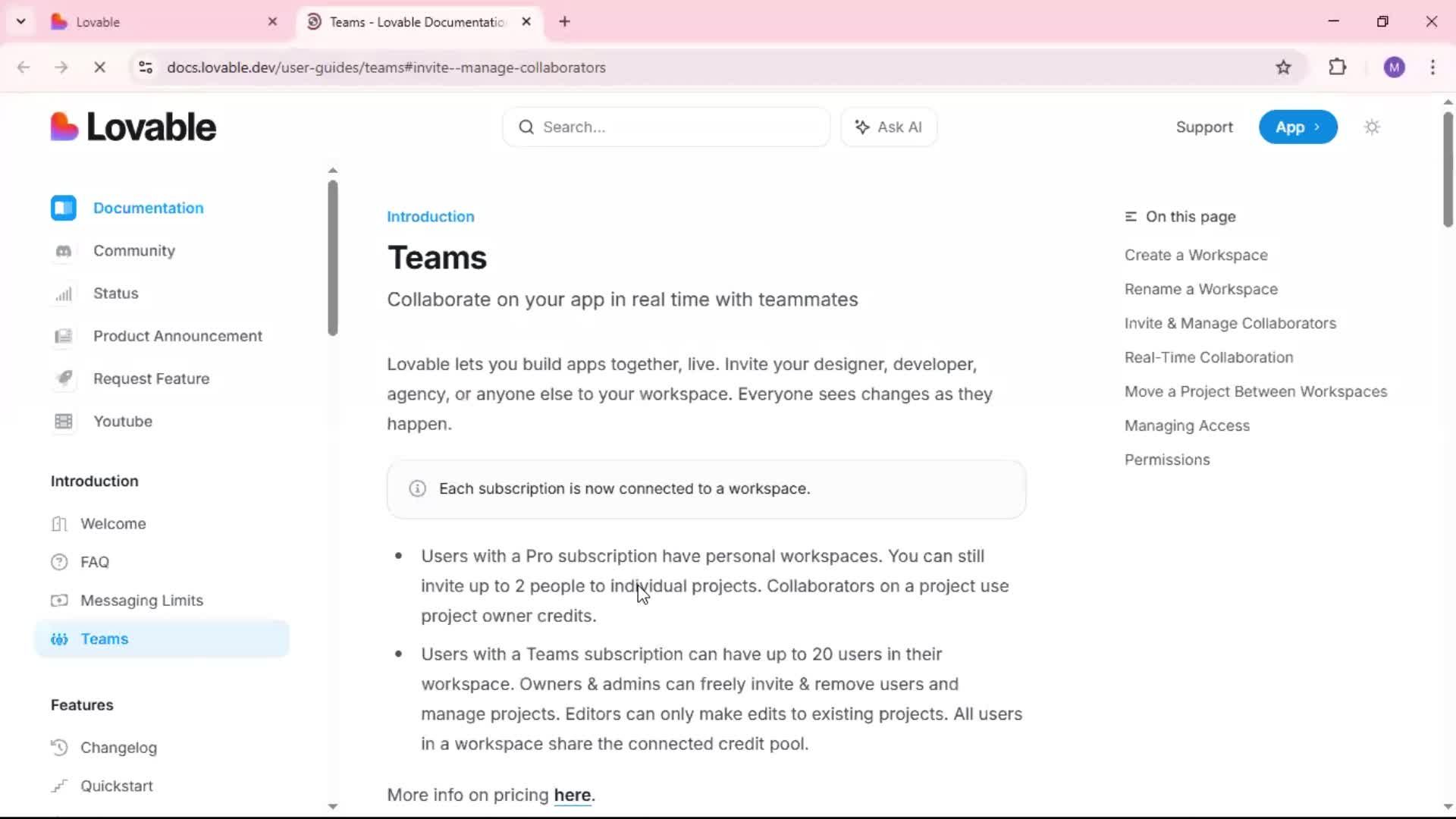Open the Chrome three-dot menu
This screenshot has width=1456, height=819.
[1432, 67]
